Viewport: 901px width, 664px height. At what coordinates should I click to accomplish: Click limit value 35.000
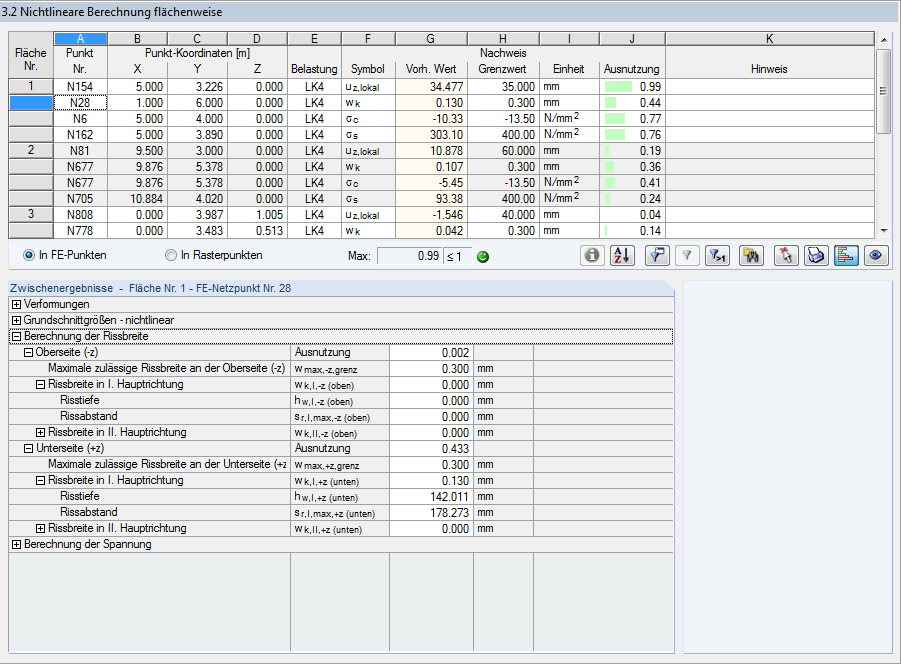coord(503,87)
